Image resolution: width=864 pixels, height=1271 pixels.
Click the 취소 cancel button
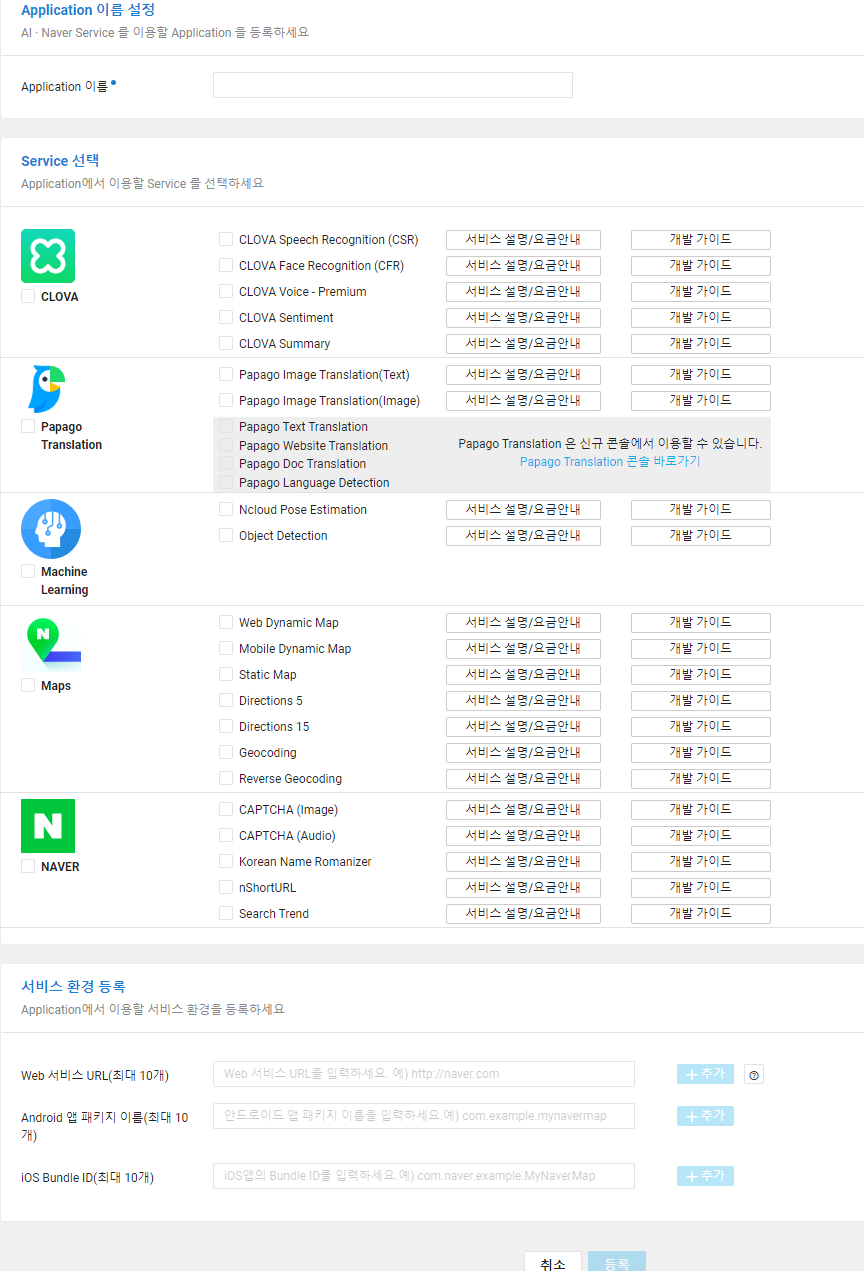pyautogui.click(x=553, y=1262)
